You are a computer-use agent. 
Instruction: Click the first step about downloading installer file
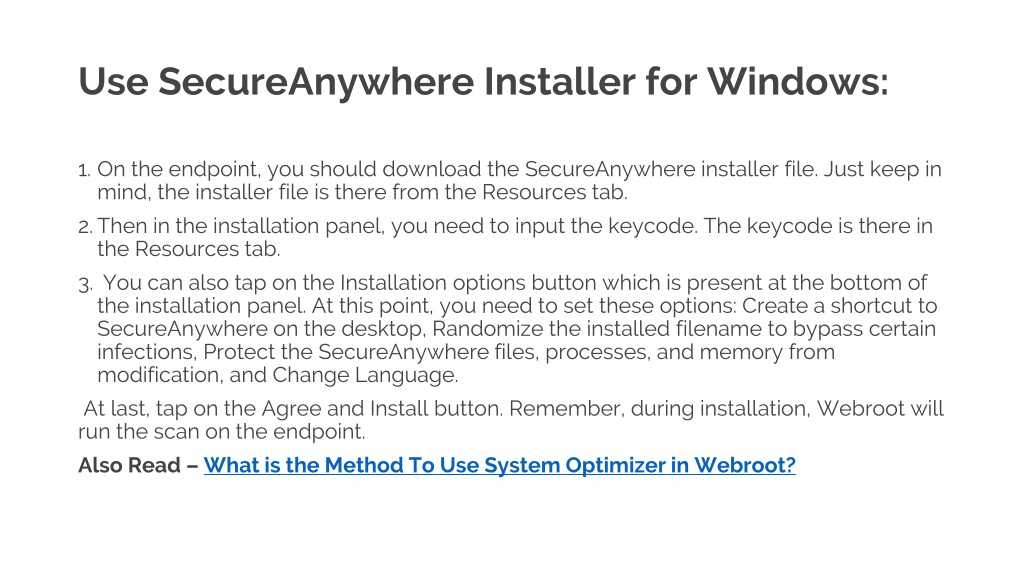coord(519,180)
